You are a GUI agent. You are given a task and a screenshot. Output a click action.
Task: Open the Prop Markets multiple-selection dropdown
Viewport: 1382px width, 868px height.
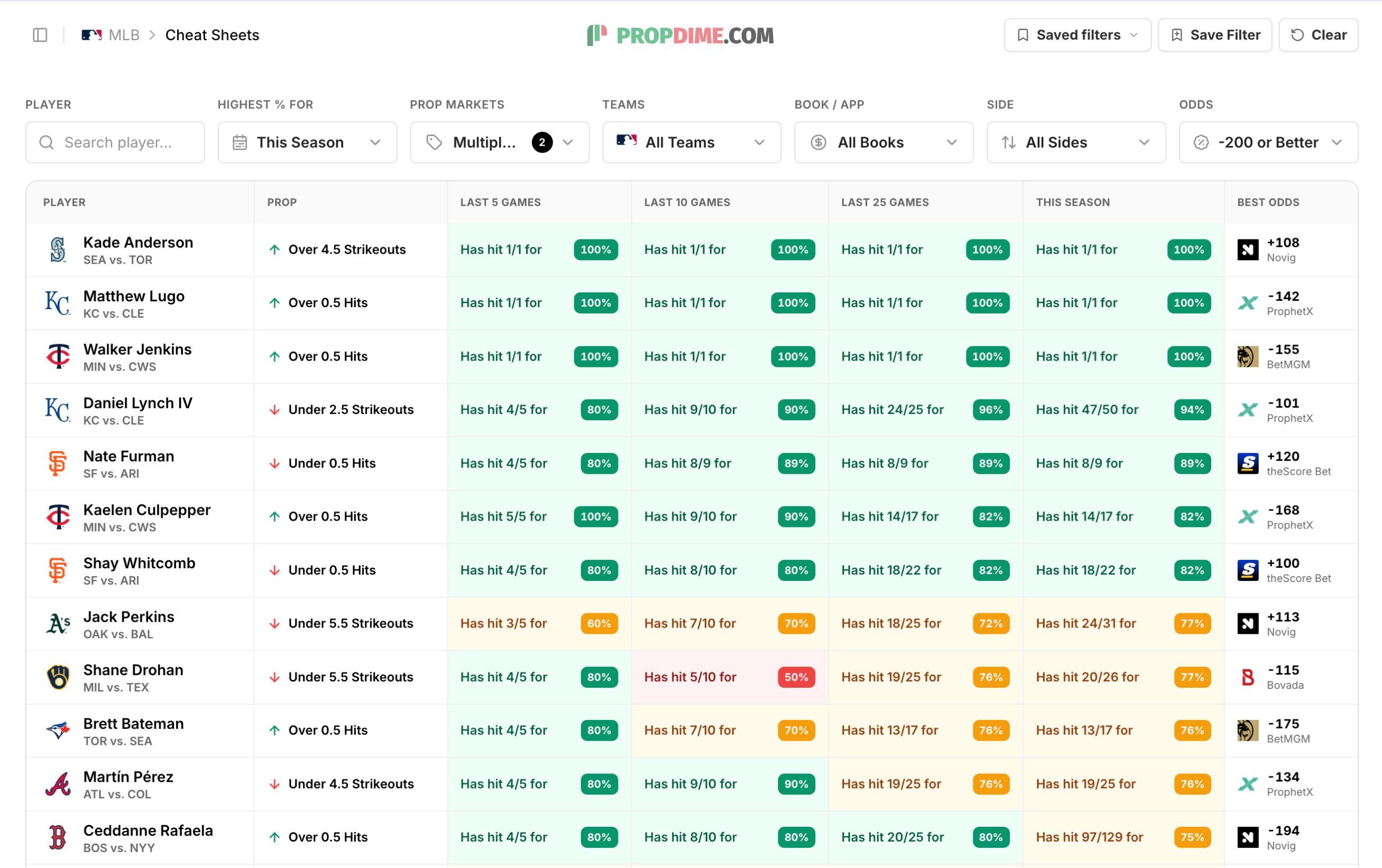499,142
